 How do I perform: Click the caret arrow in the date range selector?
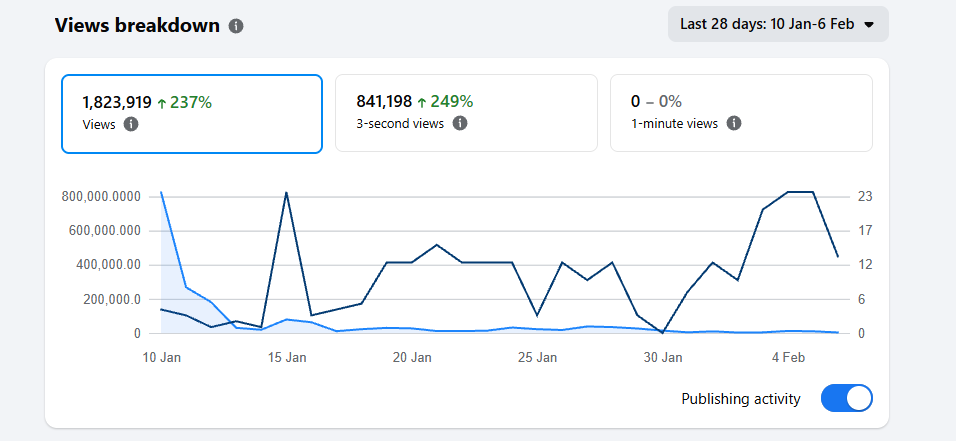869,25
